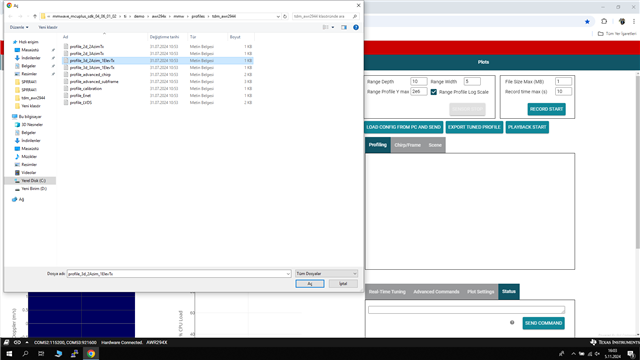Select file profile_LVDS
The width and height of the screenshot is (640, 360).
tap(80, 102)
